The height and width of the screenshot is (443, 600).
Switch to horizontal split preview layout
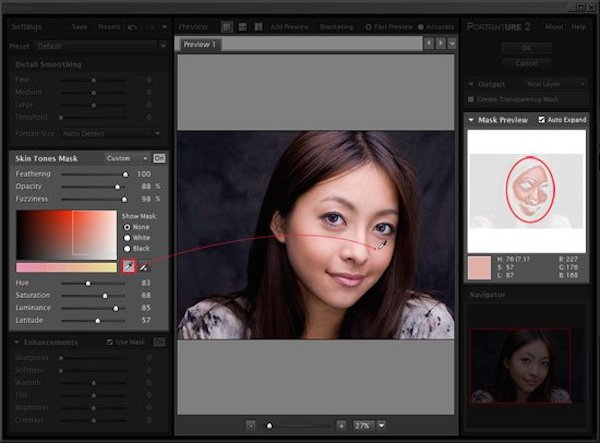click(x=241, y=26)
